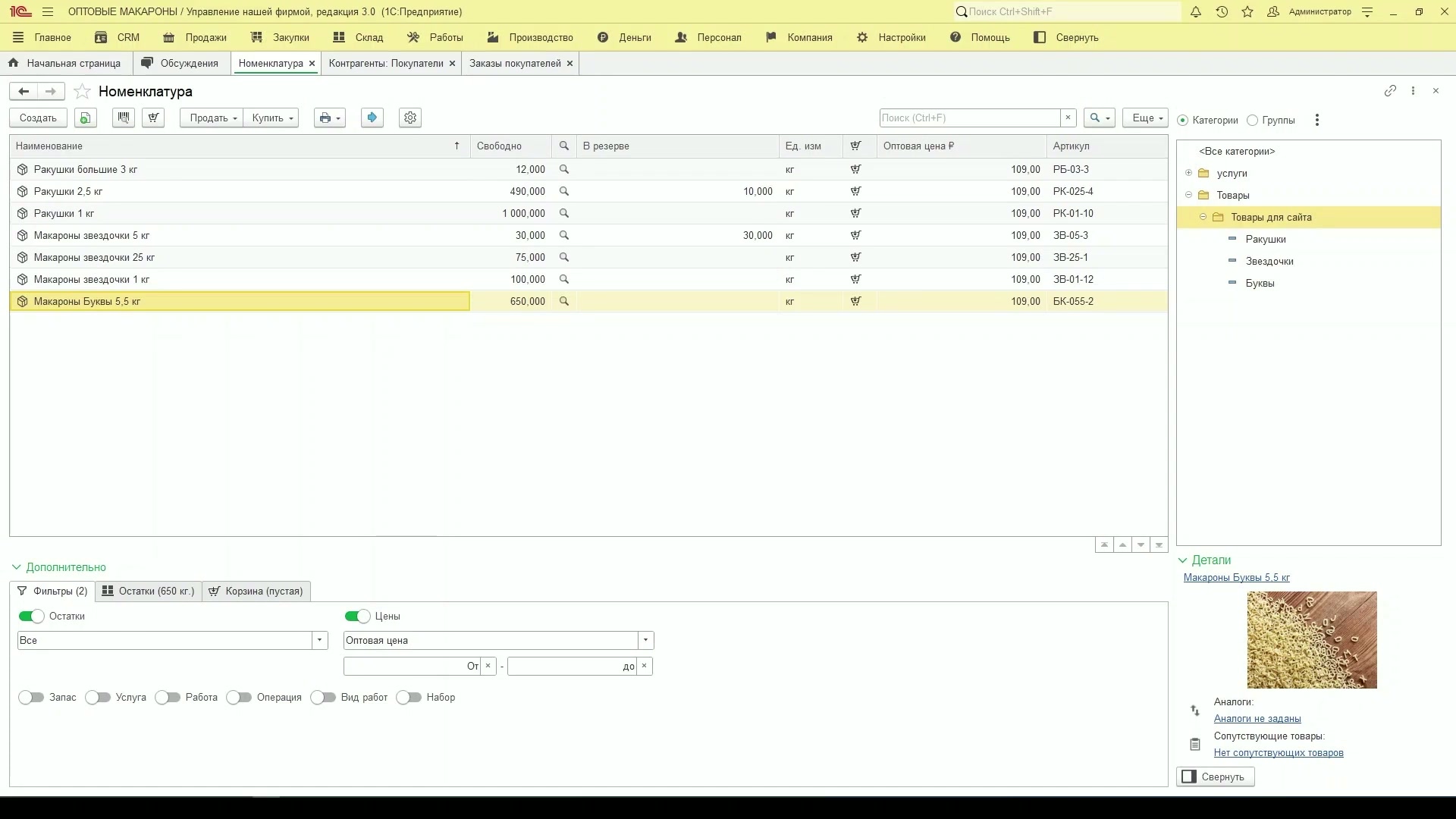Add current page to favorites star
The image size is (1456, 819).
coord(83,92)
